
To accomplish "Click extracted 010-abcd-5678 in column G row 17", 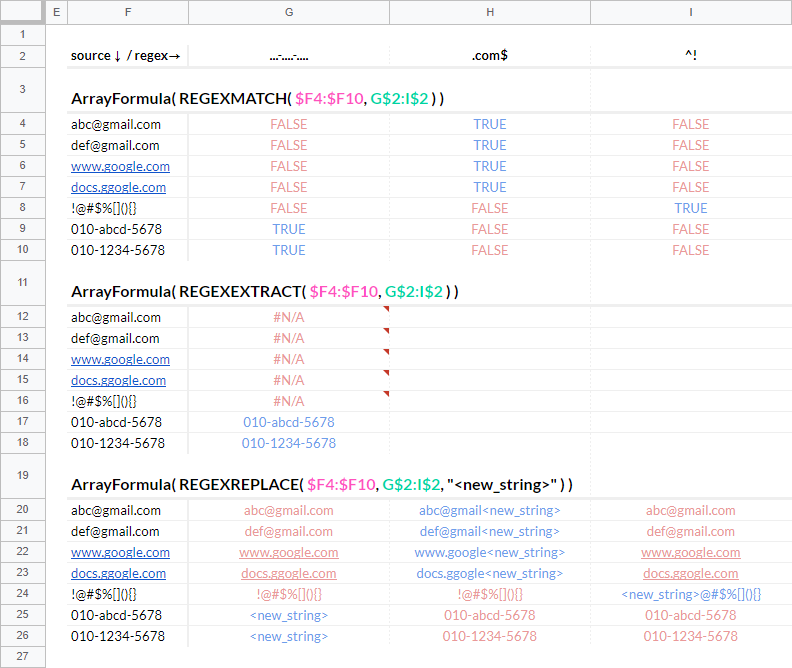I will click(289, 422).
